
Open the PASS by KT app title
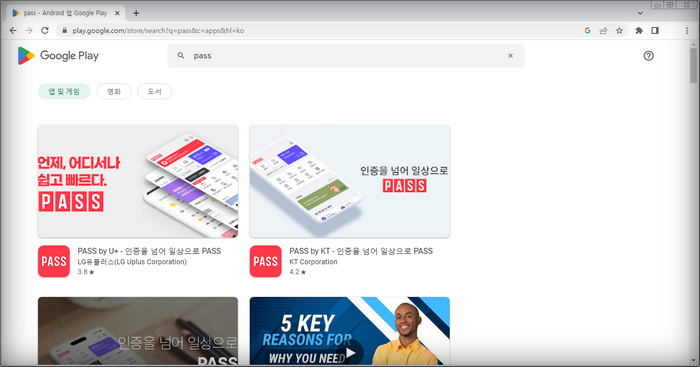pos(361,251)
